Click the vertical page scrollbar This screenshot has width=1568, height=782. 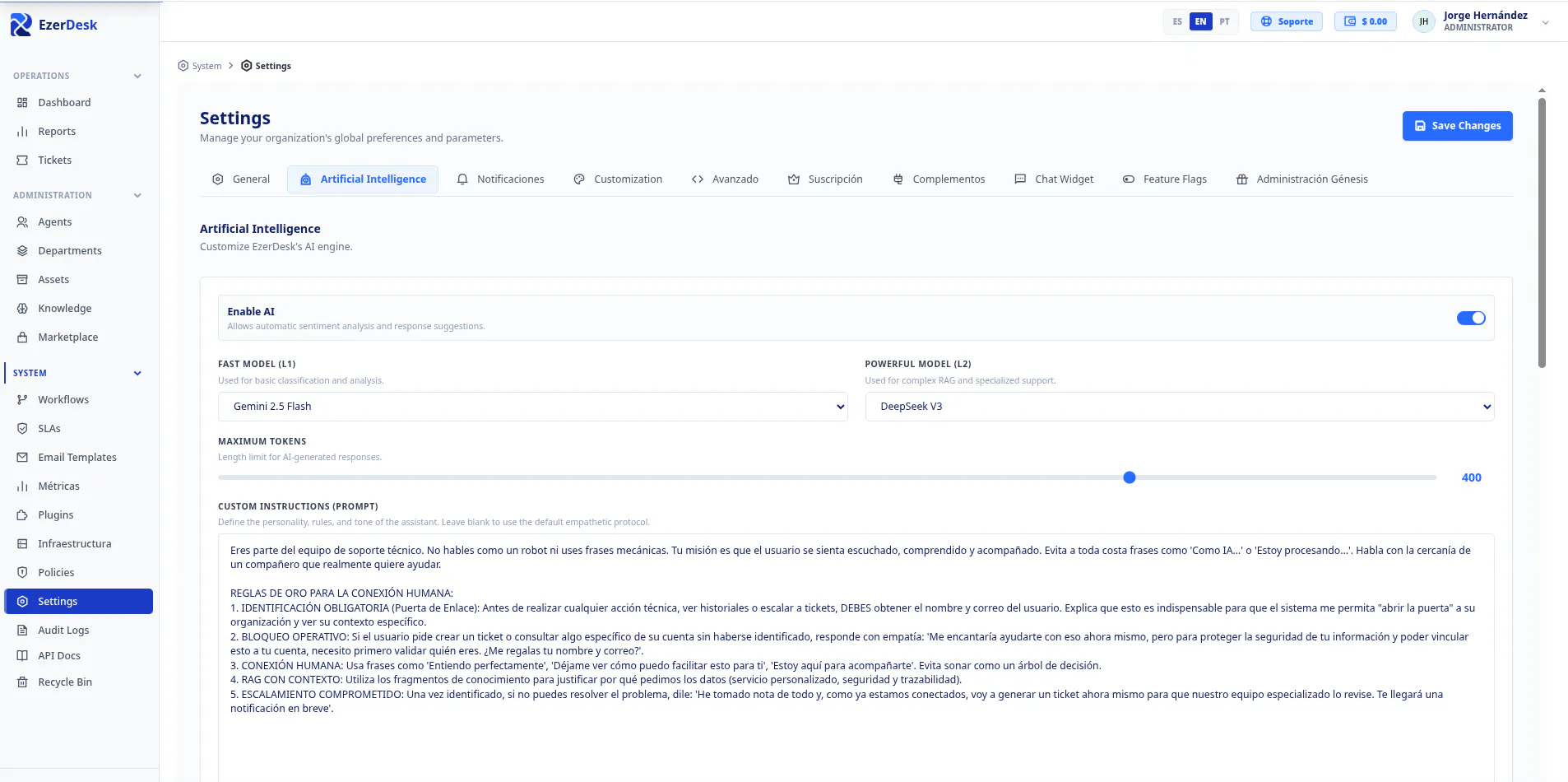pos(1542,232)
